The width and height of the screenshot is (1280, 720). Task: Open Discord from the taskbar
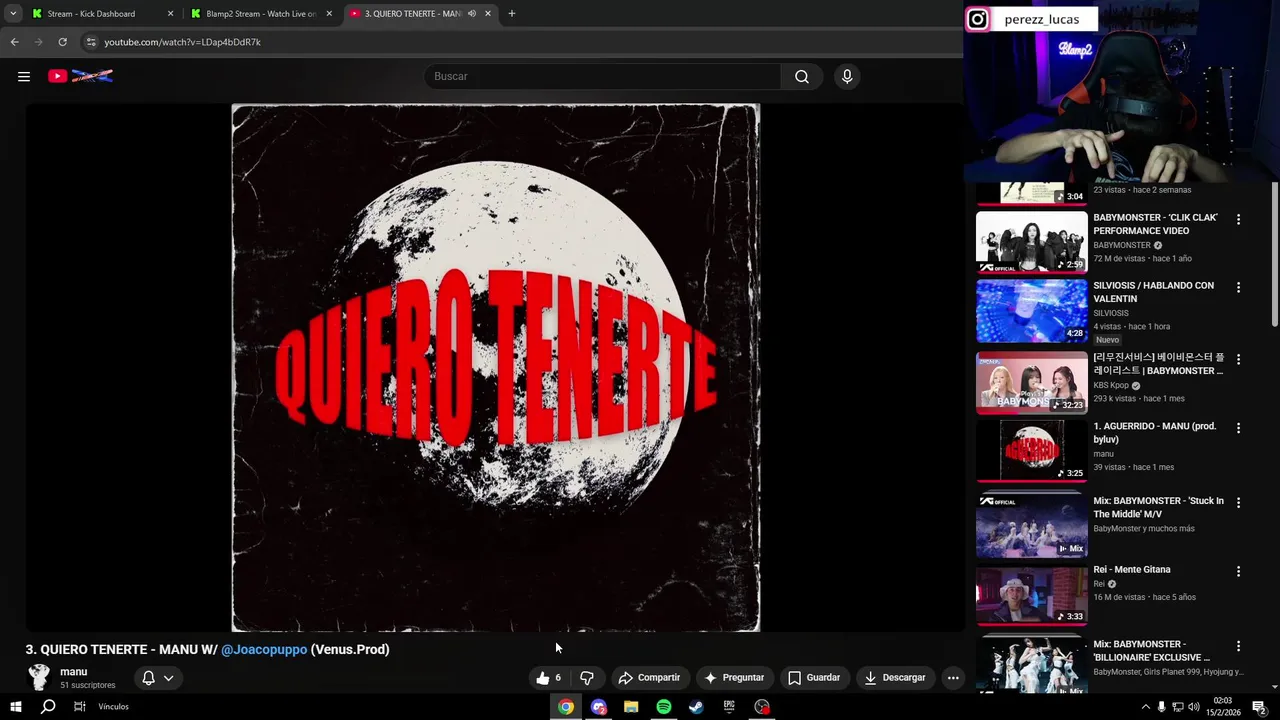tap(599, 707)
